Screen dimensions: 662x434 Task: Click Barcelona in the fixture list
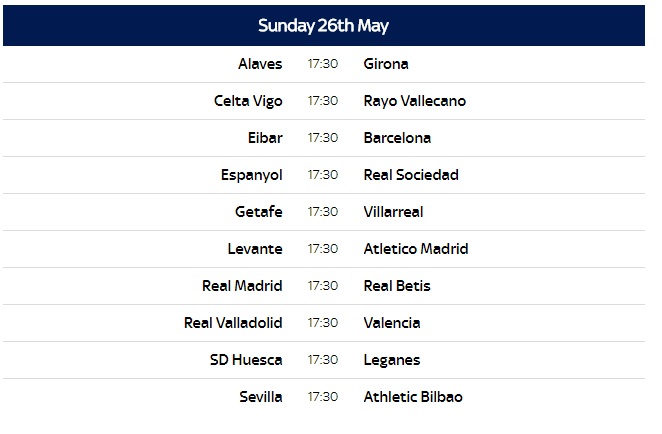[x=397, y=138]
